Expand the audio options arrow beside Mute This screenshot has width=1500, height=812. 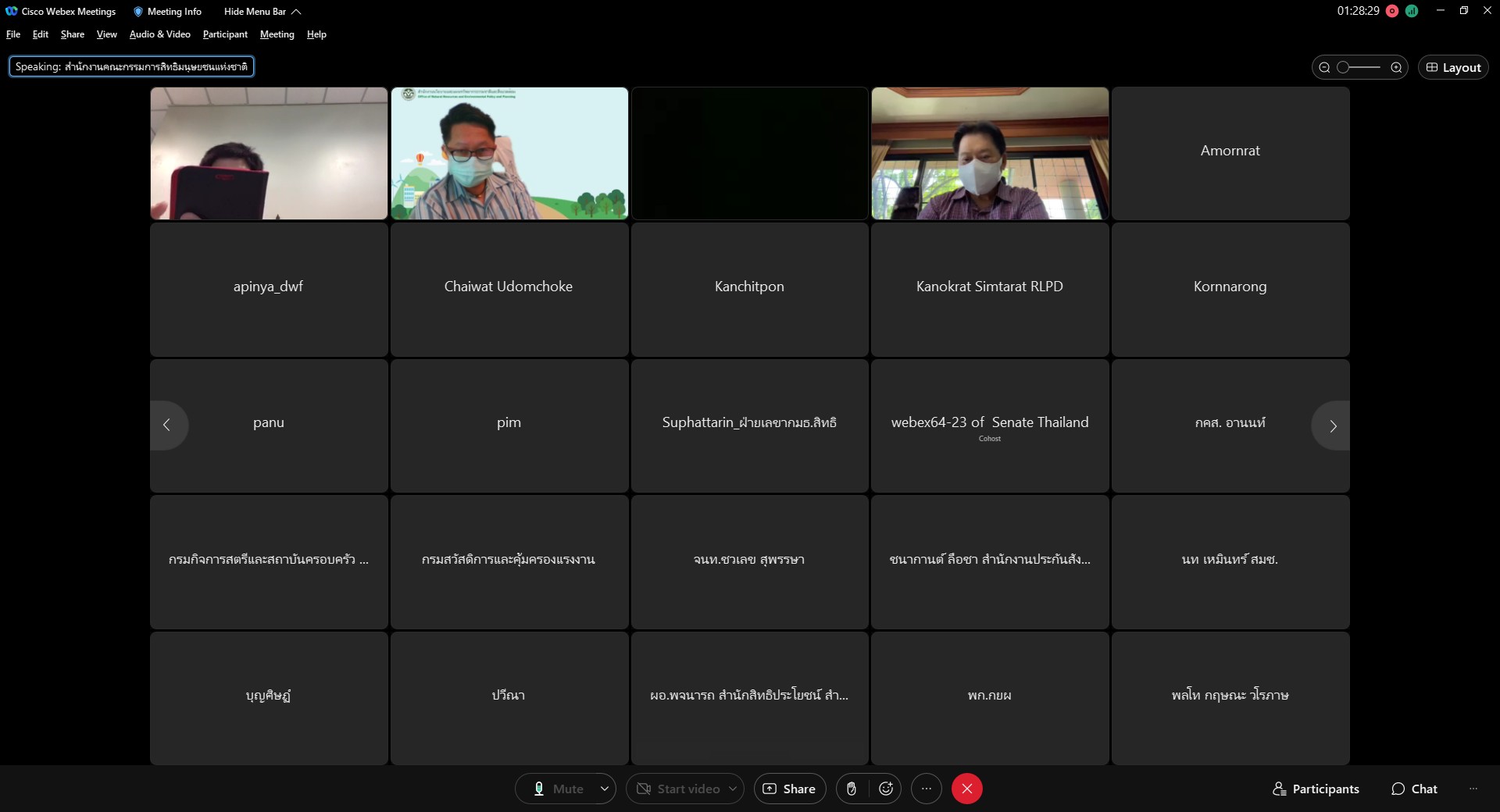click(x=605, y=789)
